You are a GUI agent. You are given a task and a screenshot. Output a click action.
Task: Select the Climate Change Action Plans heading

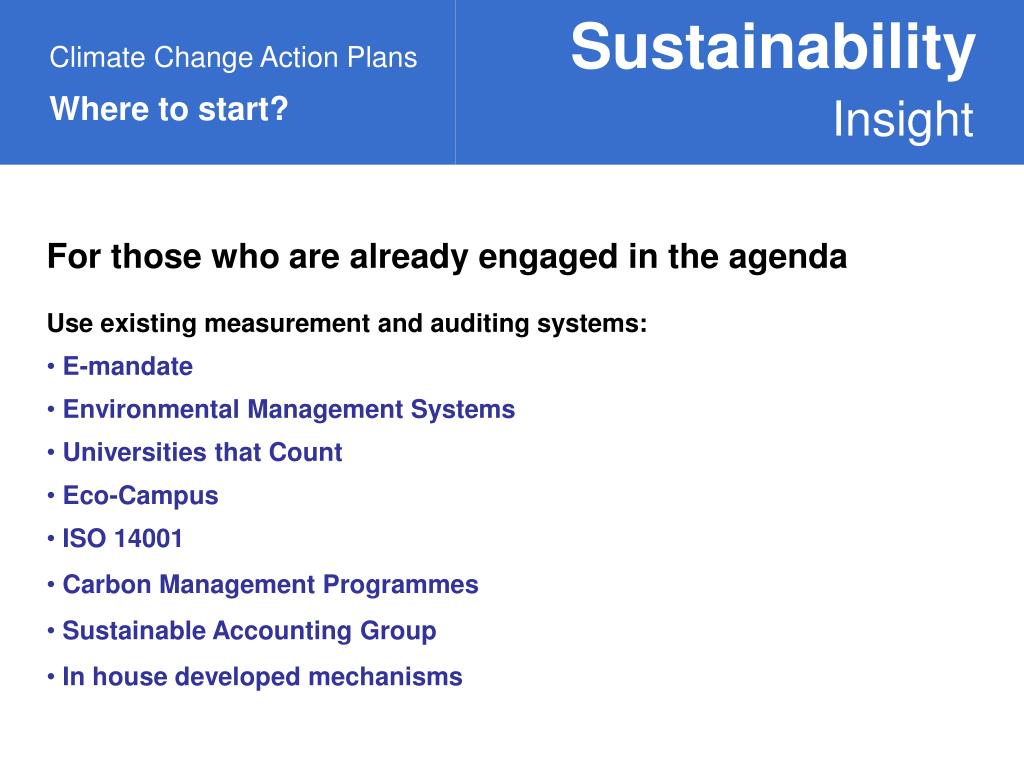[x=233, y=57]
